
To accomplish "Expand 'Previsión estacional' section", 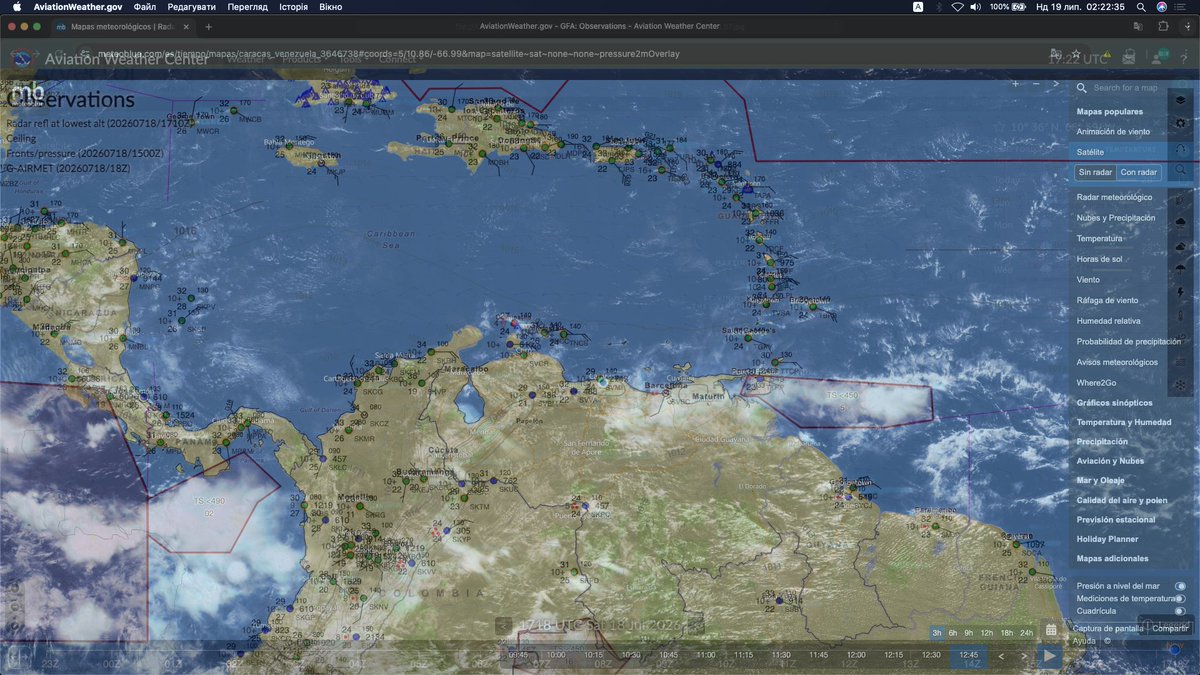I will click(x=1116, y=519).
